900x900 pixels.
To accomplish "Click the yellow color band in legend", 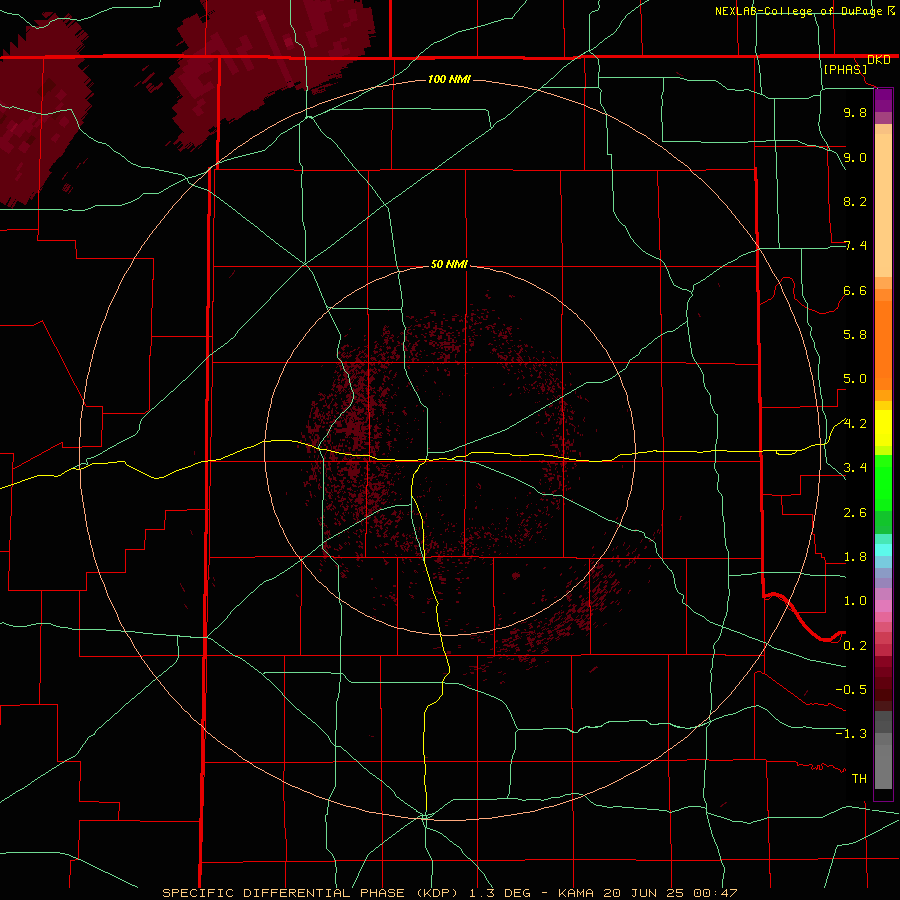I will pyautogui.click(x=883, y=428).
